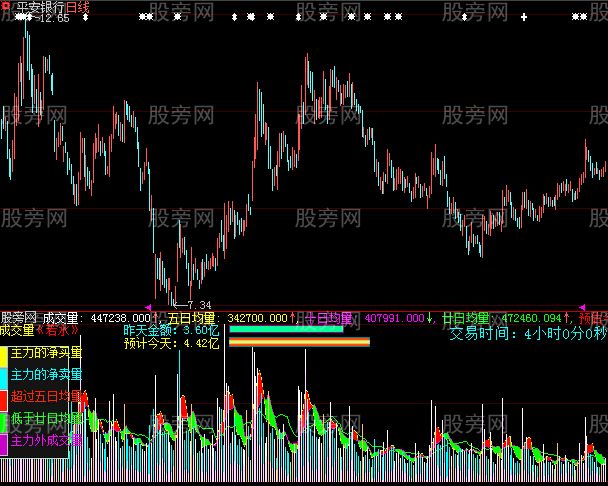Viewport: 608px width, 486px height.
Task: Click the green 低于廿日均量 legend swatch
Action: tap(5, 418)
